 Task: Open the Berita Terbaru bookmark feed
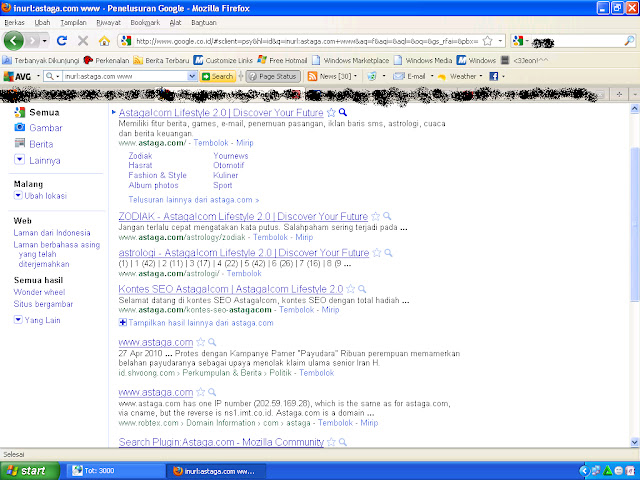click(x=162, y=60)
